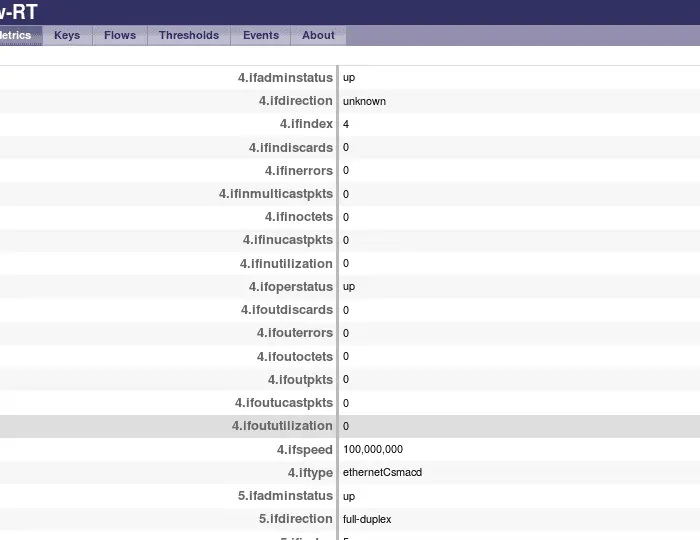The width and height of the screenshot is (700, 540).
Task: Select the 4.ifoperstatus metric label
Action: [291, 287]
